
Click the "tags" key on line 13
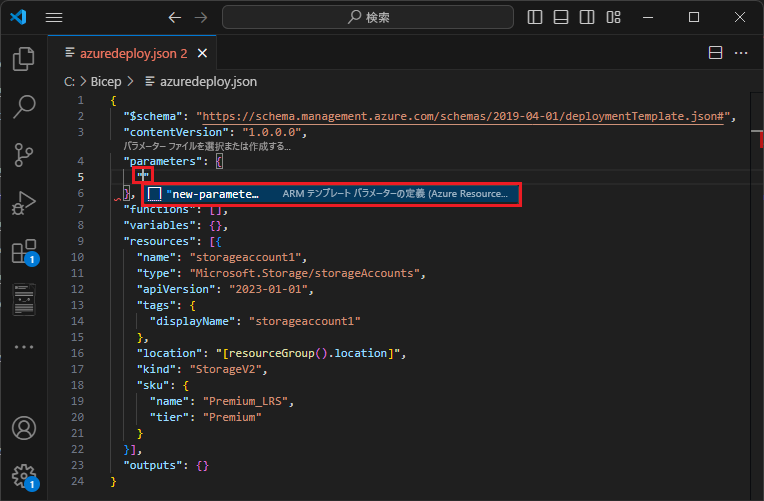pos(156,306)
